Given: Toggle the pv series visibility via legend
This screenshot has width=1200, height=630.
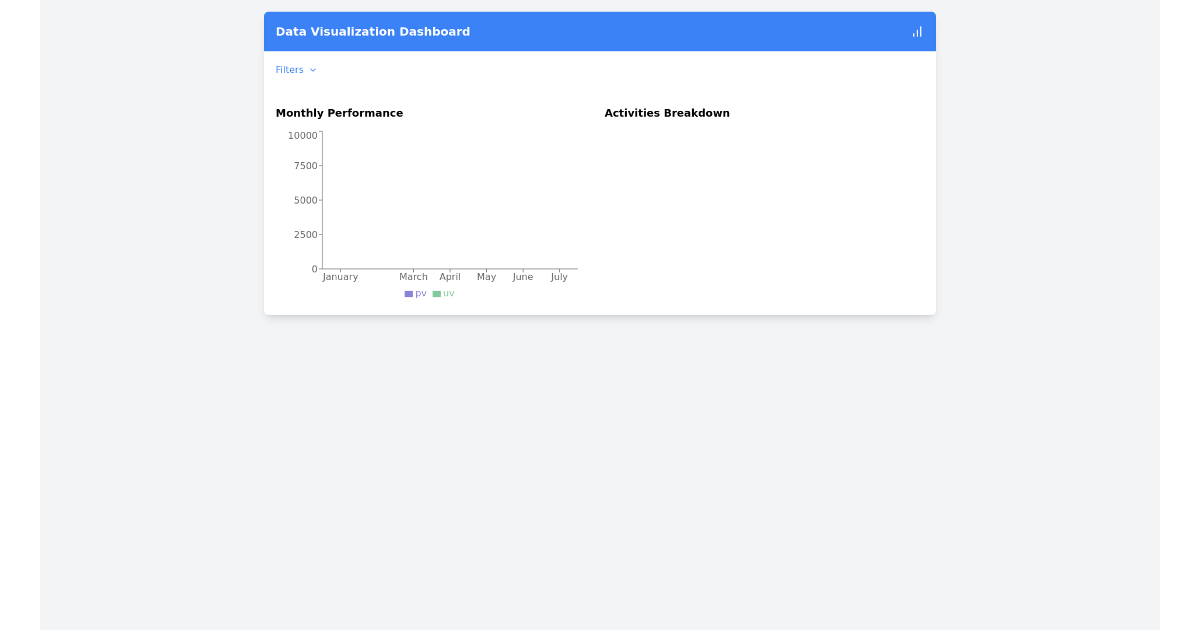Looking at the screenshot, I should (x=415, y=294).
